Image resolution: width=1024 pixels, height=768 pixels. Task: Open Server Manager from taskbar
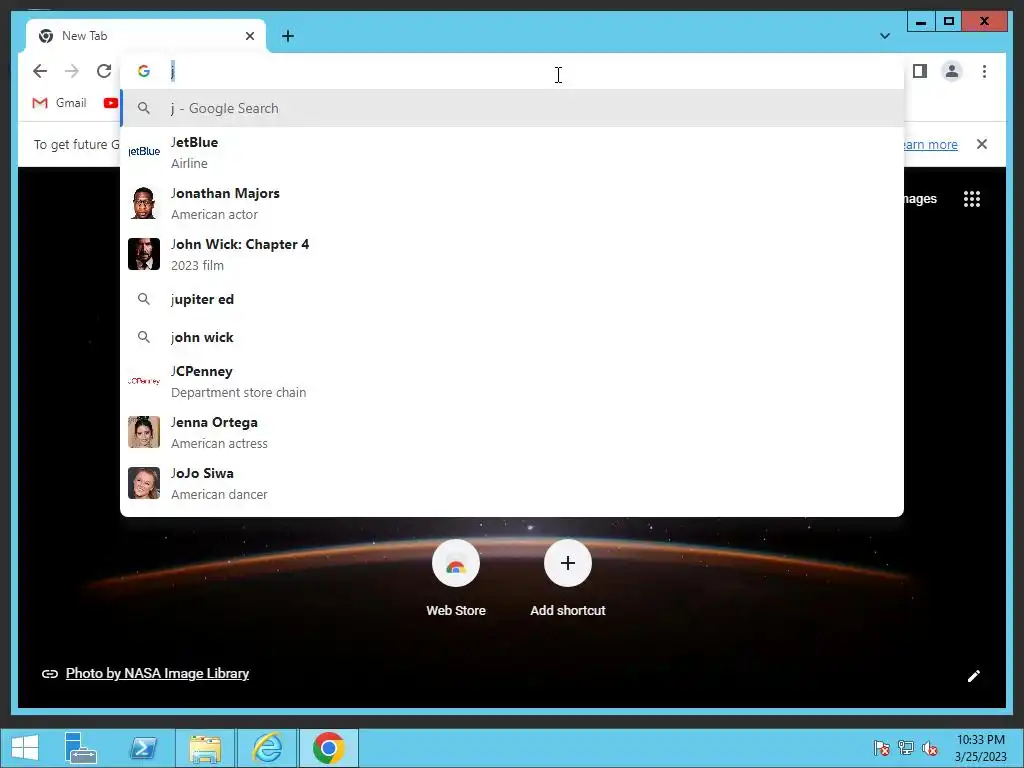[x=80, y=748]
